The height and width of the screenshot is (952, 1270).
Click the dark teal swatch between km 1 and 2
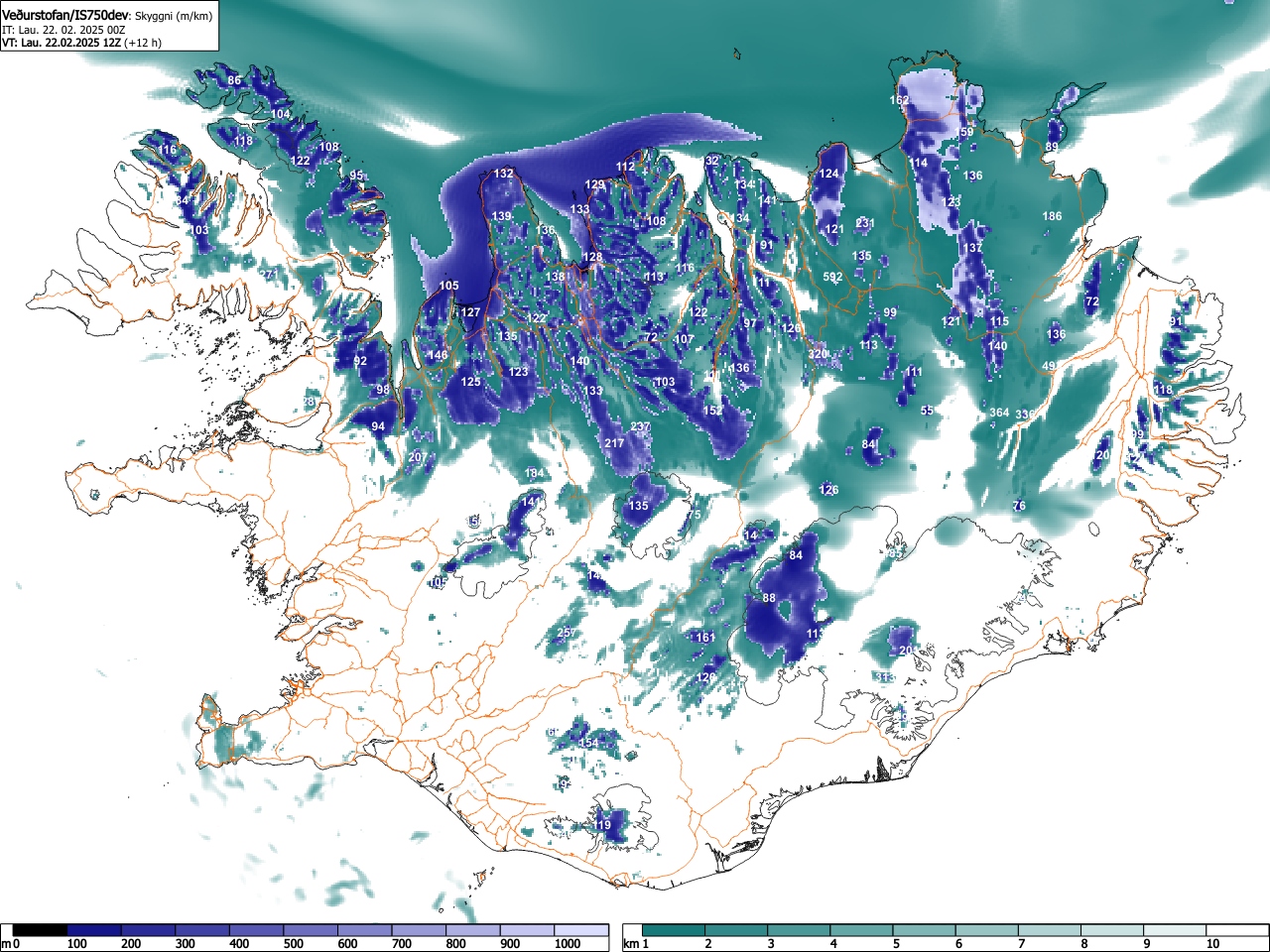675,930
